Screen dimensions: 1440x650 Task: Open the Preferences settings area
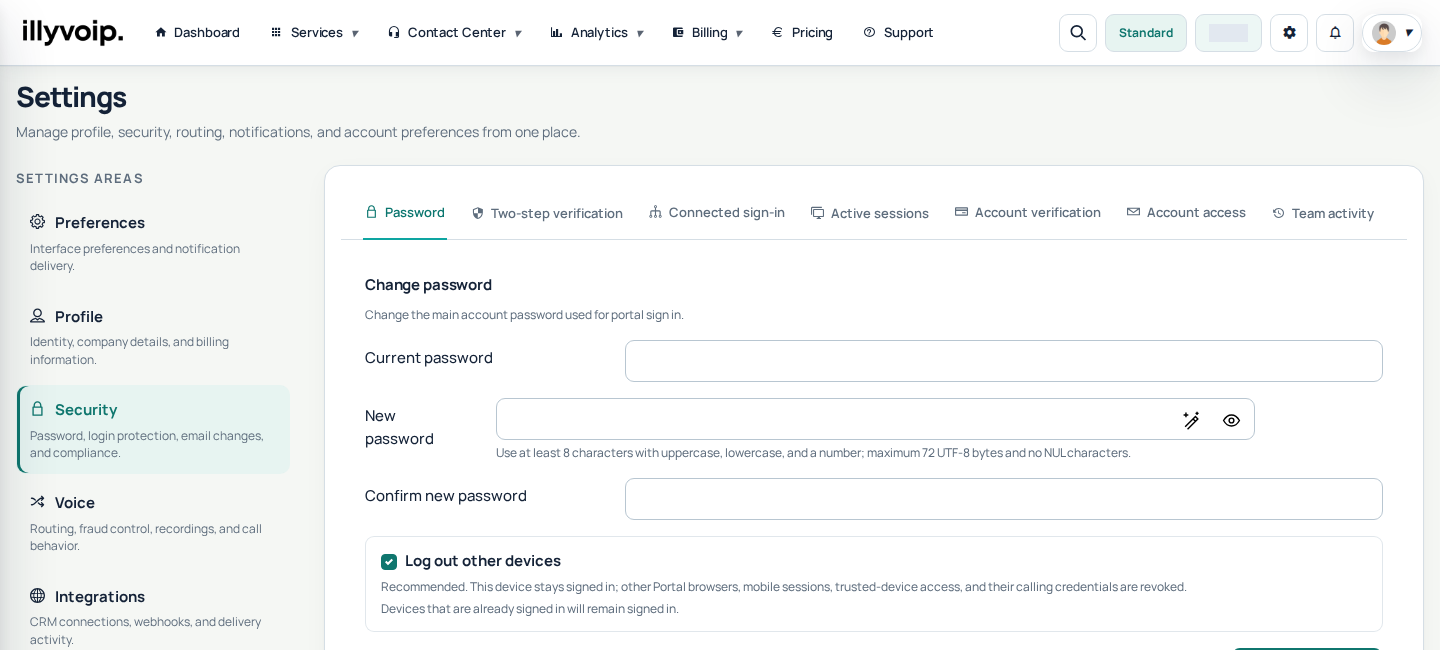coord(153,243)
